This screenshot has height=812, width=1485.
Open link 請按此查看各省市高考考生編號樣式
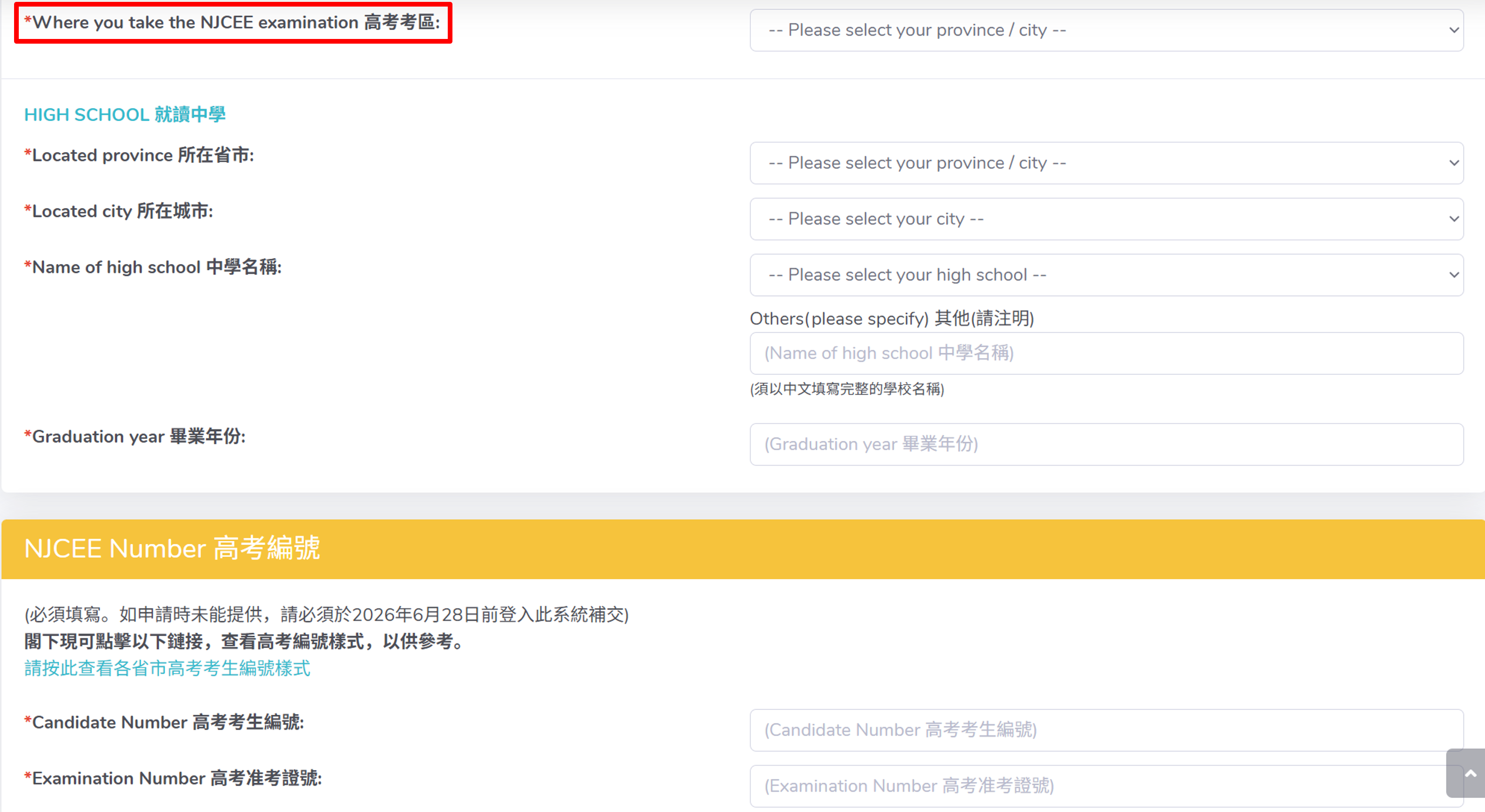pyautogui.click(x=167, y=668)
